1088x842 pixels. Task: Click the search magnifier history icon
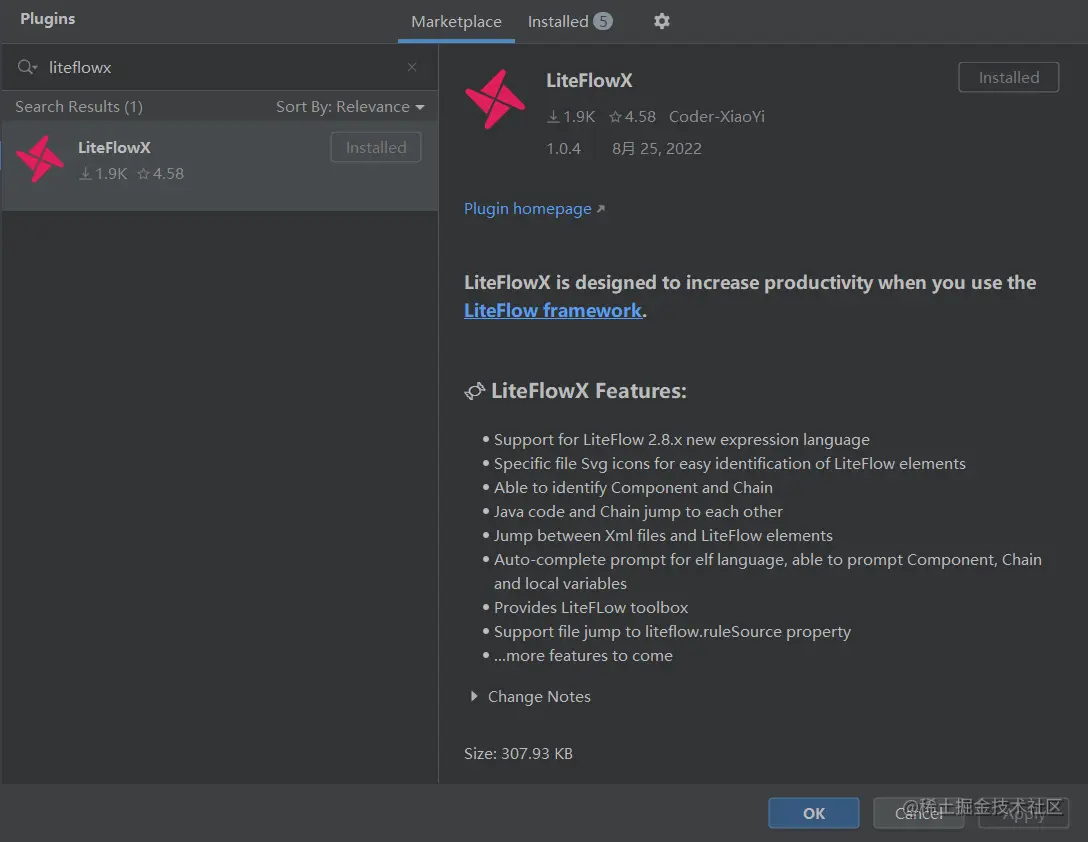point(27,67)
